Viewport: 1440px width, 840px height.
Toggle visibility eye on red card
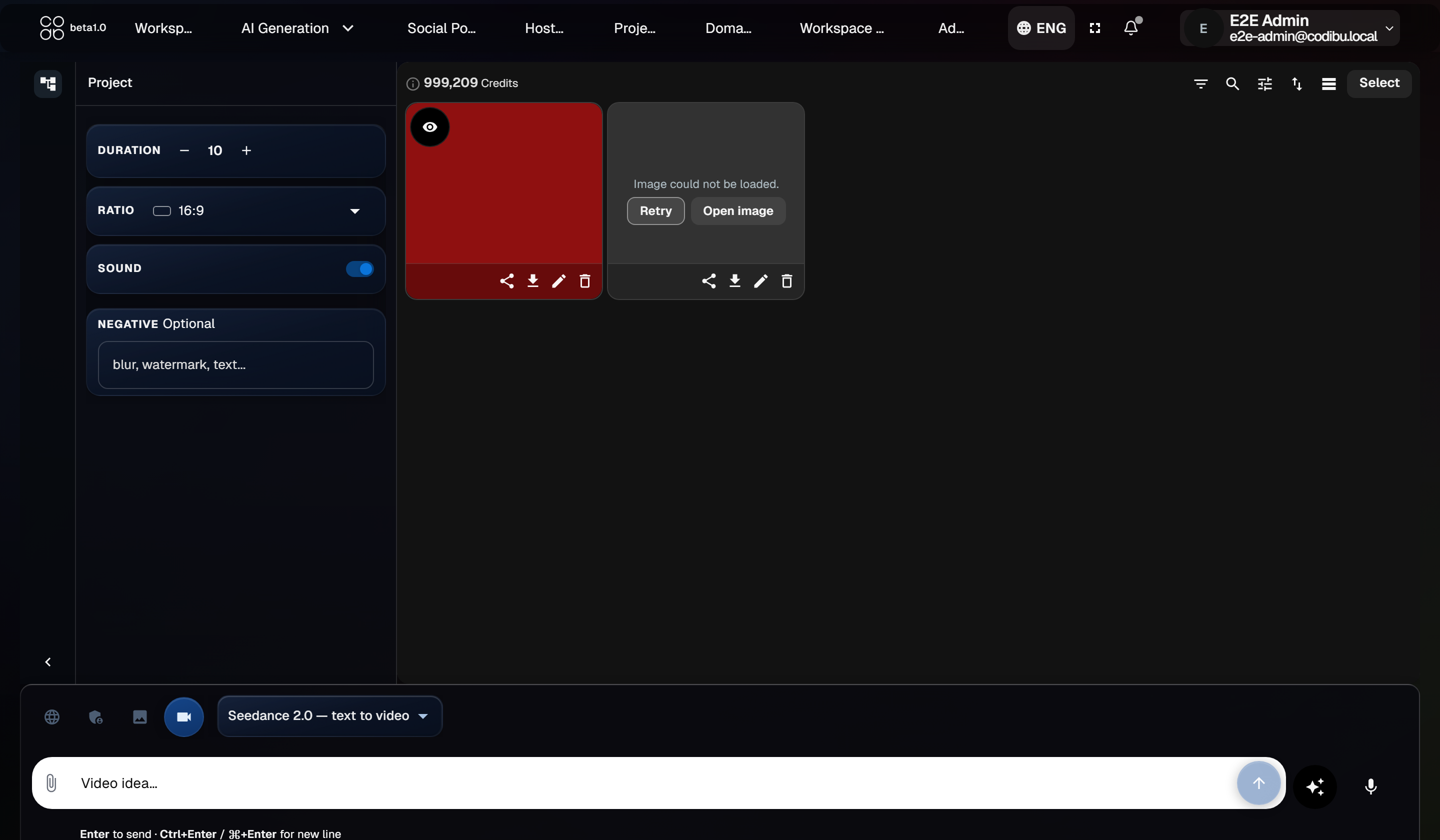[429, 127]
